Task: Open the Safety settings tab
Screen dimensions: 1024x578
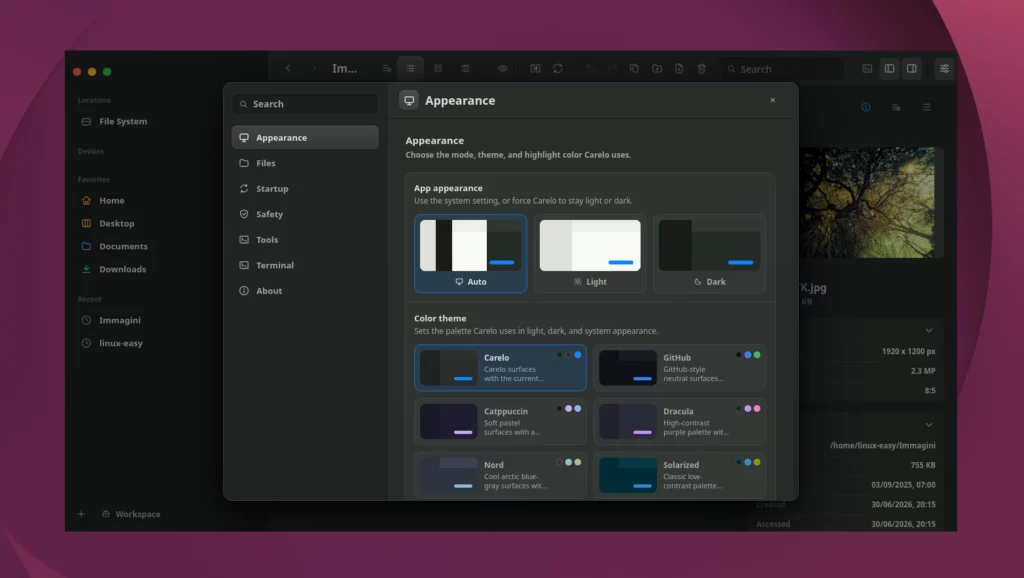Action: point(305,214)
